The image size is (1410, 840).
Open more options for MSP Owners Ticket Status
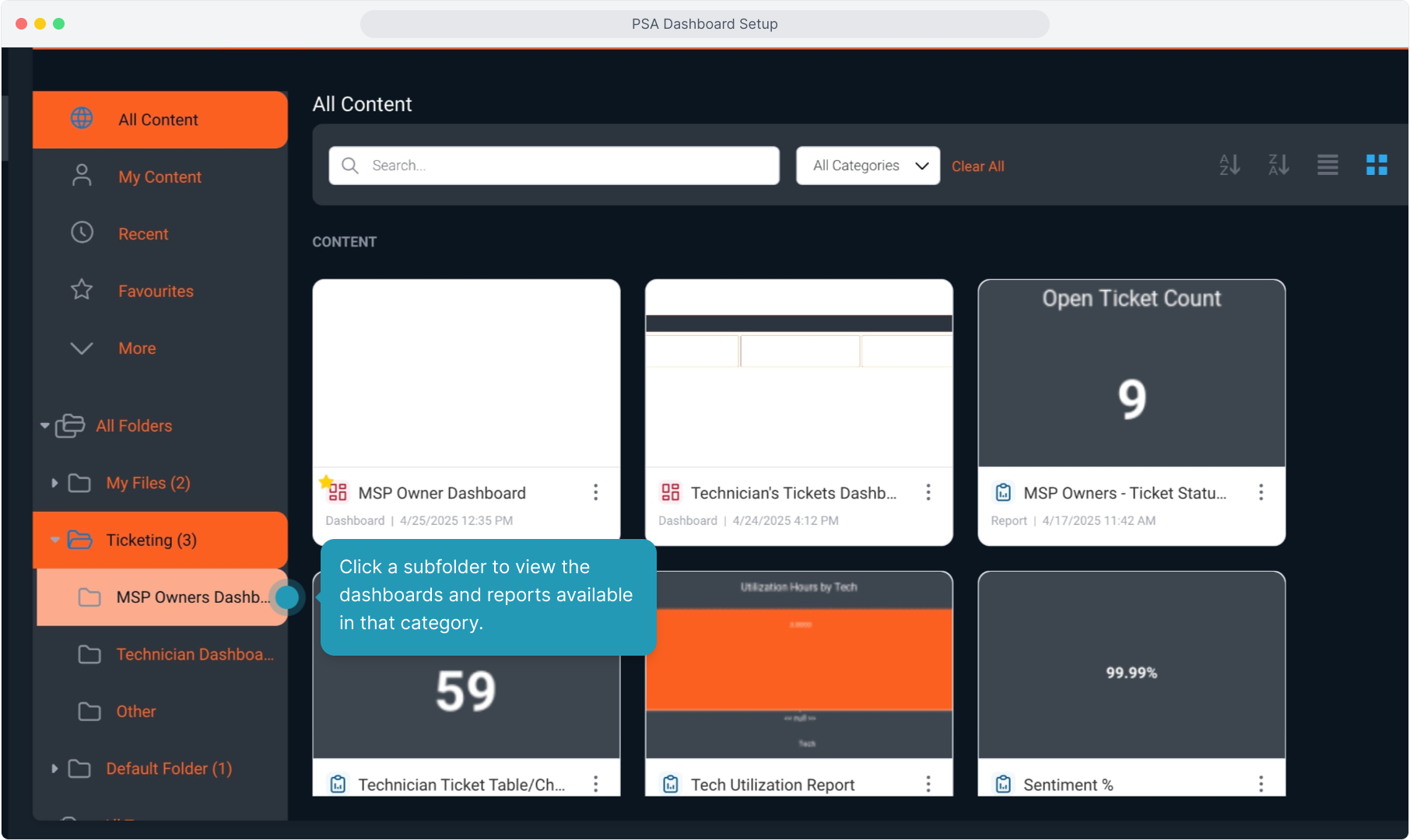pos(1261,492)
